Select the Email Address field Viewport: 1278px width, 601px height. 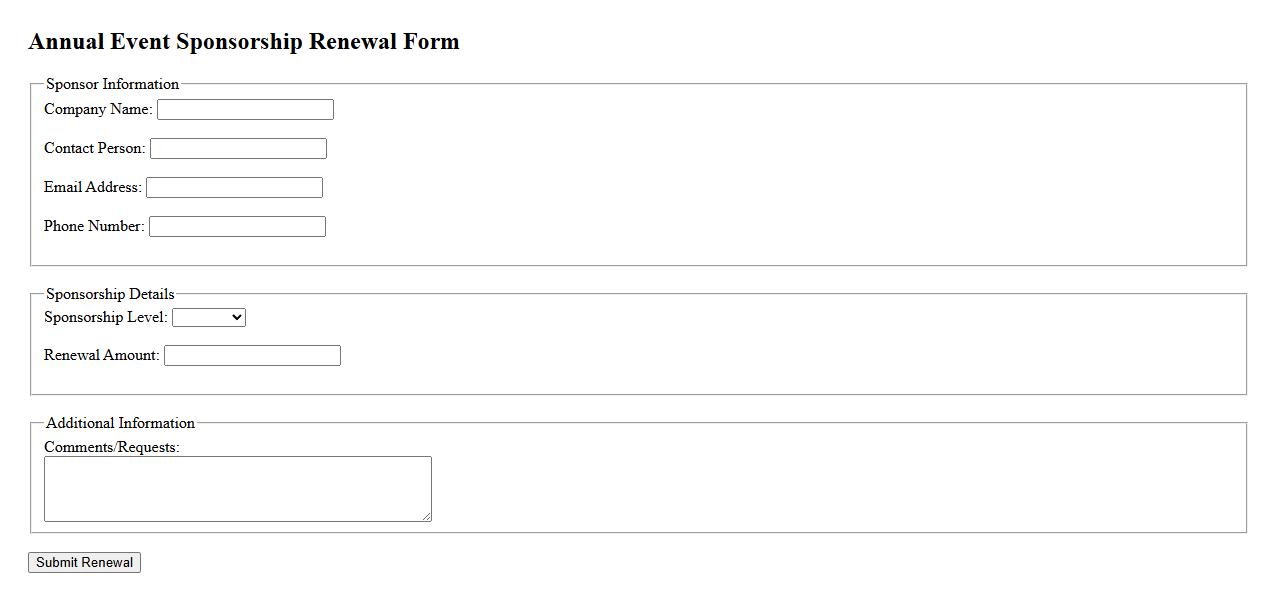234,188
